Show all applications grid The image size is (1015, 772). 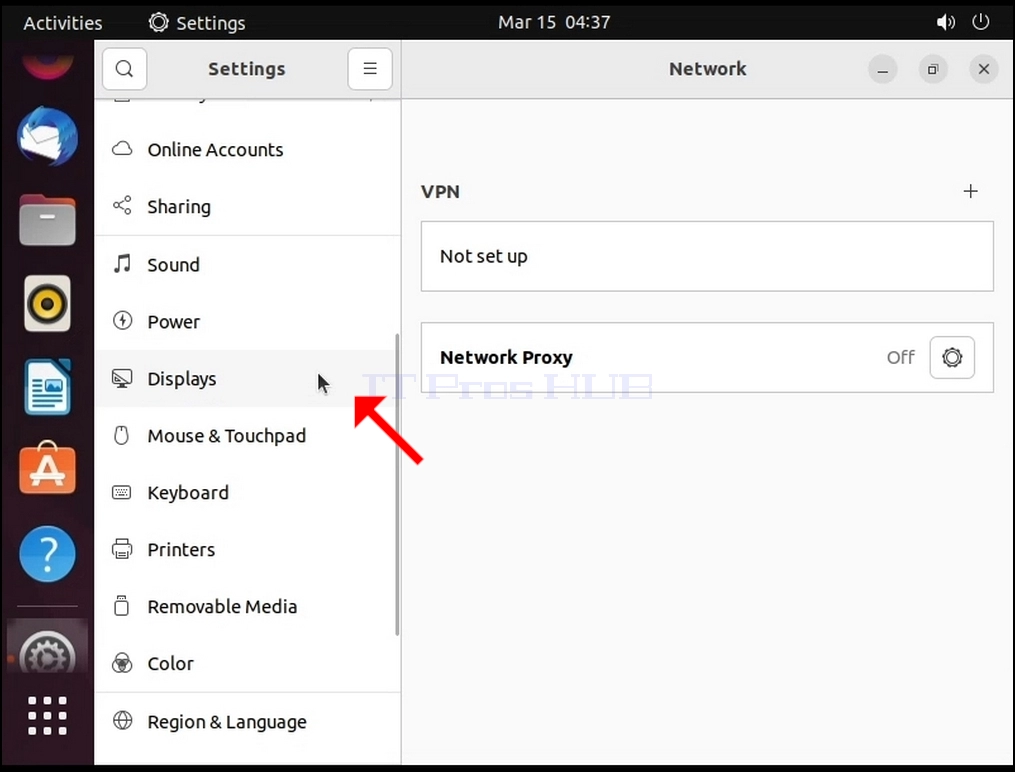47,716
